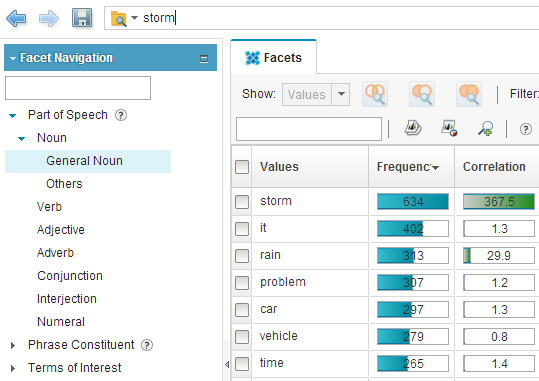Select the Adjective facet

[x=60, y=230]
